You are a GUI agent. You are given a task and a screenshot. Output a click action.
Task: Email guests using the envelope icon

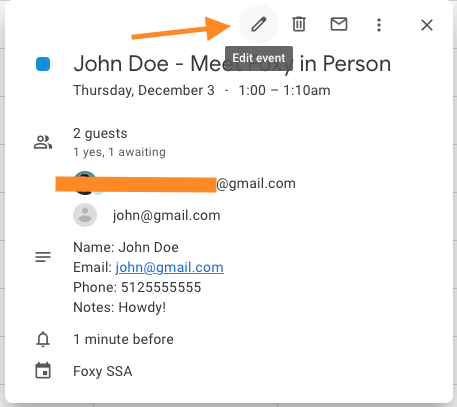[x=339, y=24]
